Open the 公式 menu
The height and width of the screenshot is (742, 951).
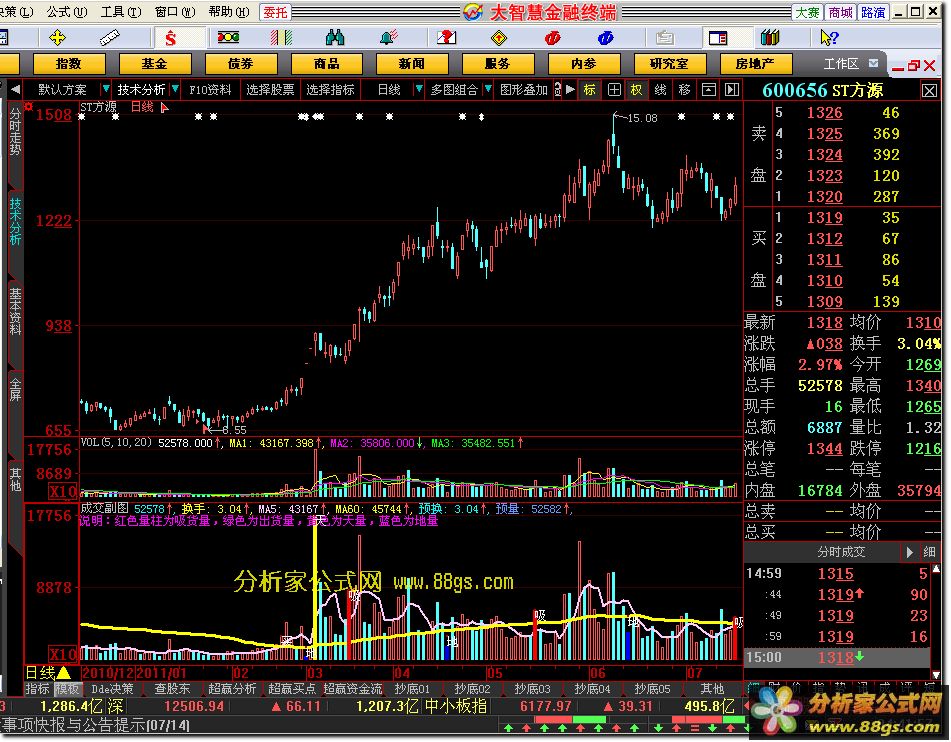[67, 12]
